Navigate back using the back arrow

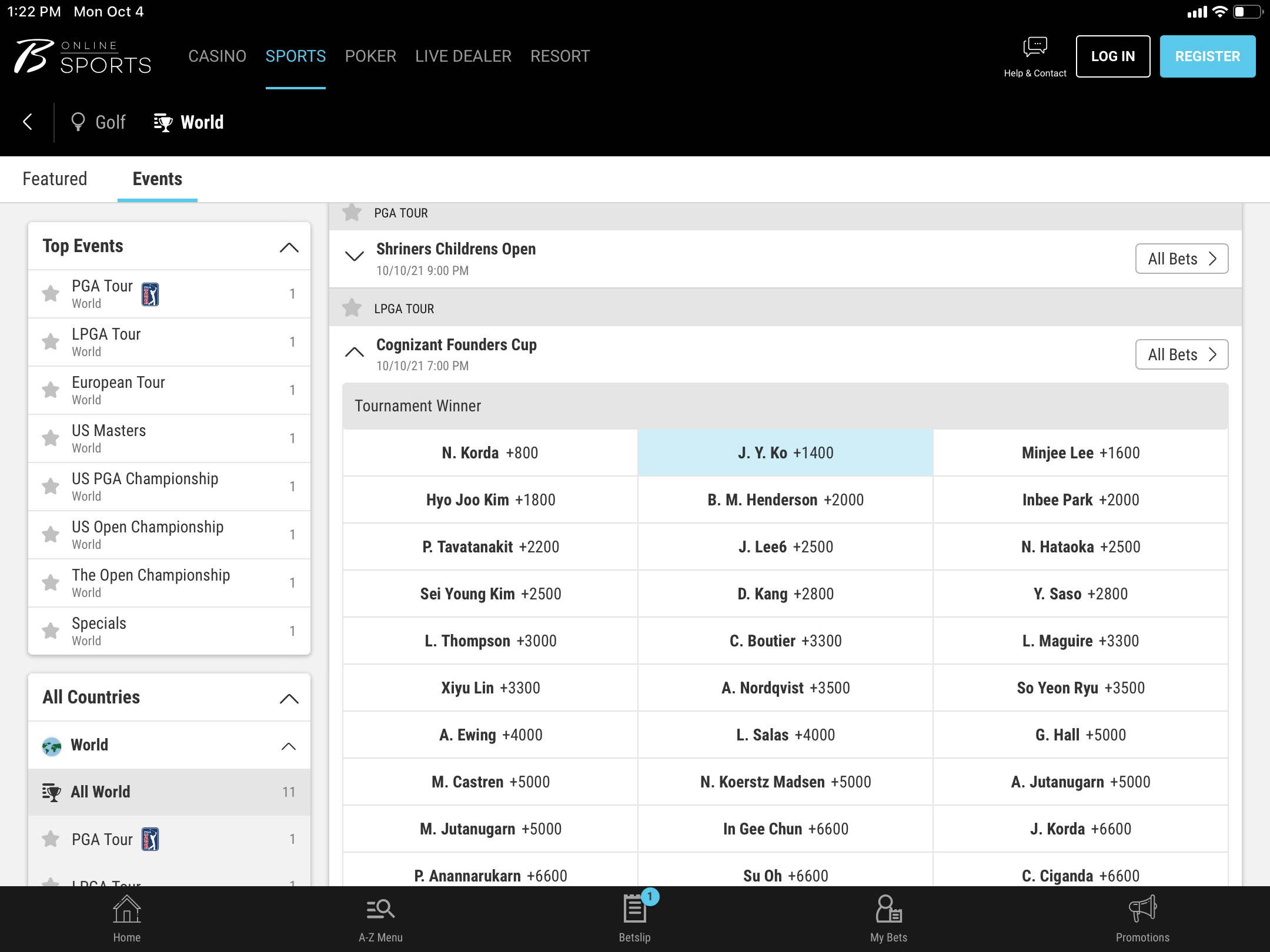tap(28, 122)
